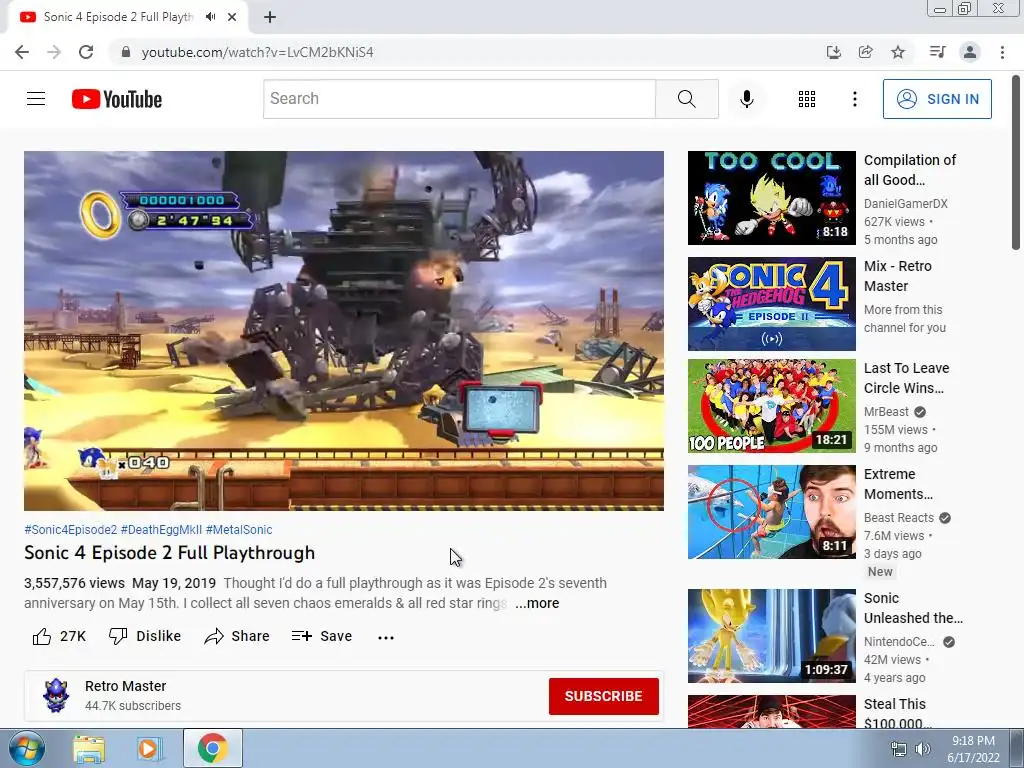Viewport: 1024px width, 768px height.
Task: Click the Chrome taskbar icon
Action: [212, 748]
